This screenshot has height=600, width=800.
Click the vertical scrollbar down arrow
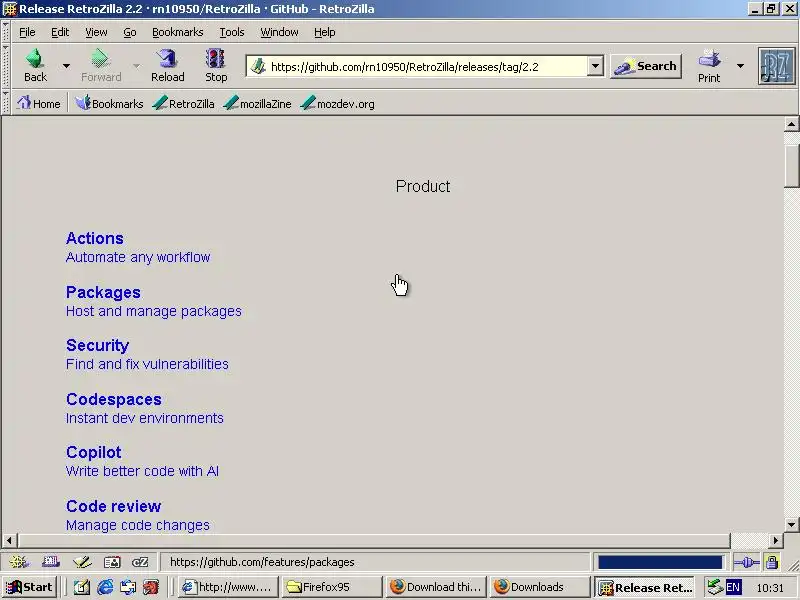click(791, 524)
